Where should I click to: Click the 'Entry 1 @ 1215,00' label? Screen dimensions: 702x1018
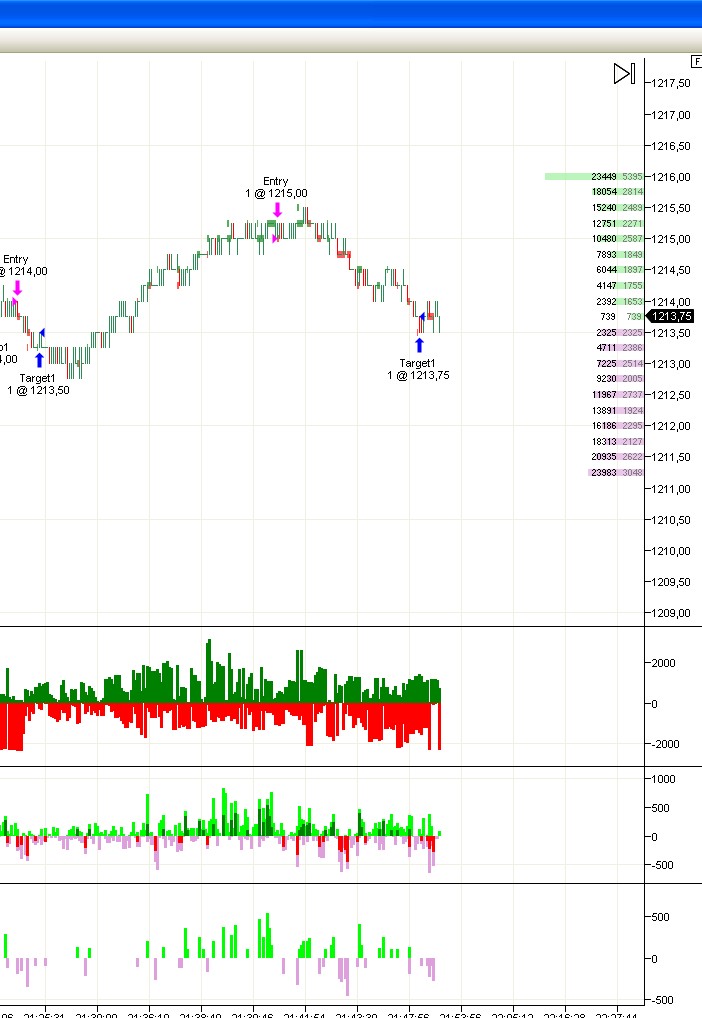[276, 188]
